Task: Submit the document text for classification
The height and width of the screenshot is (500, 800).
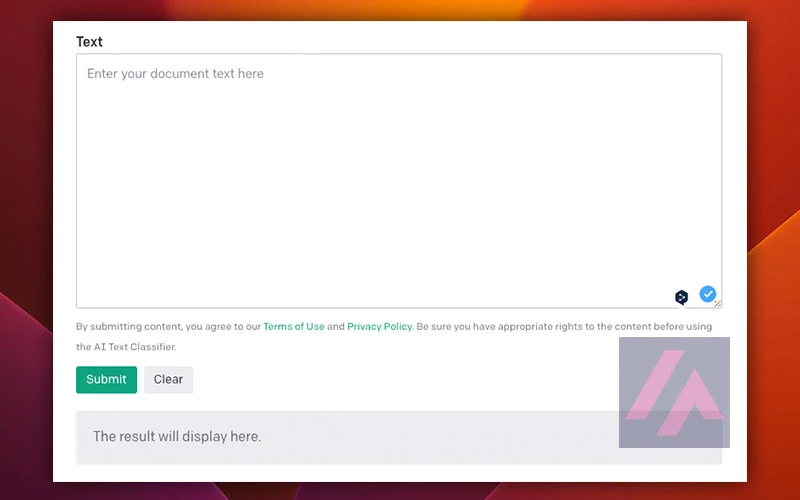Action: coord(106,380)
